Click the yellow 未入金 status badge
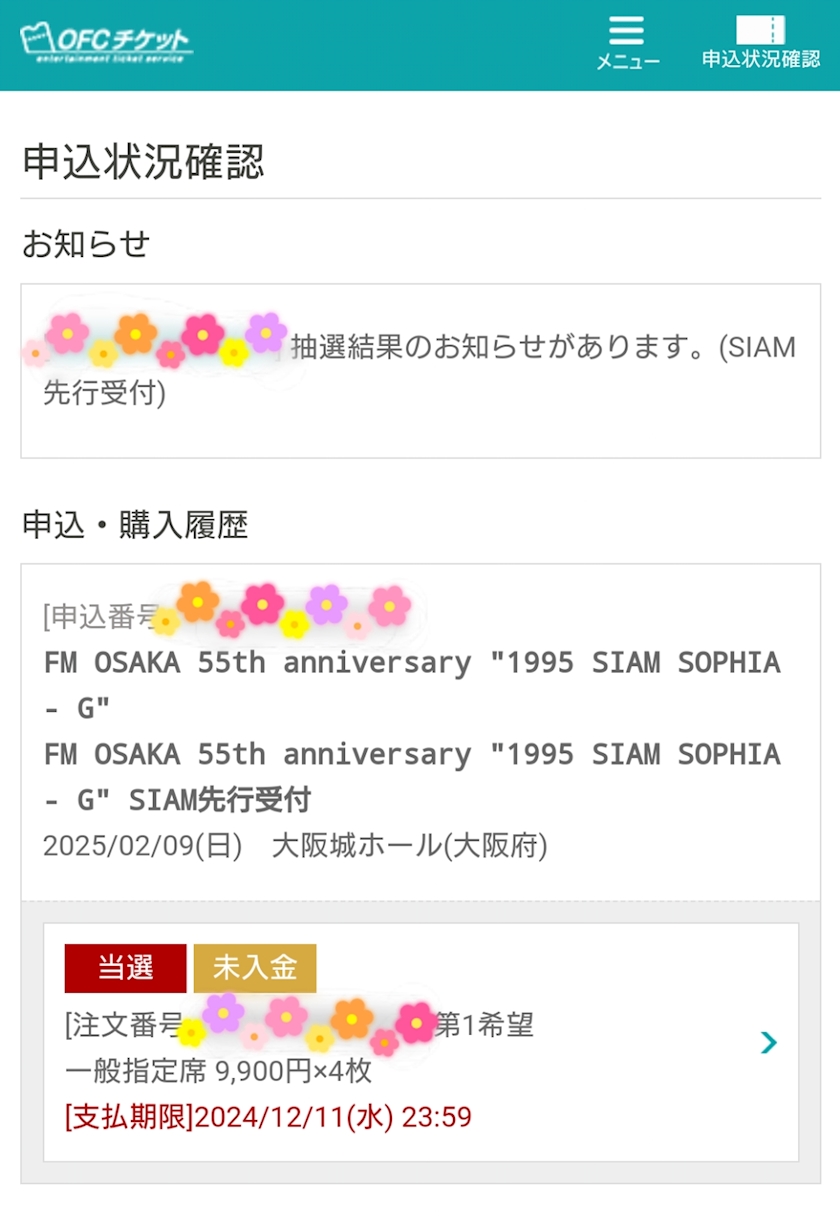This screenshot has height=1219, width=840. [255, 968]
